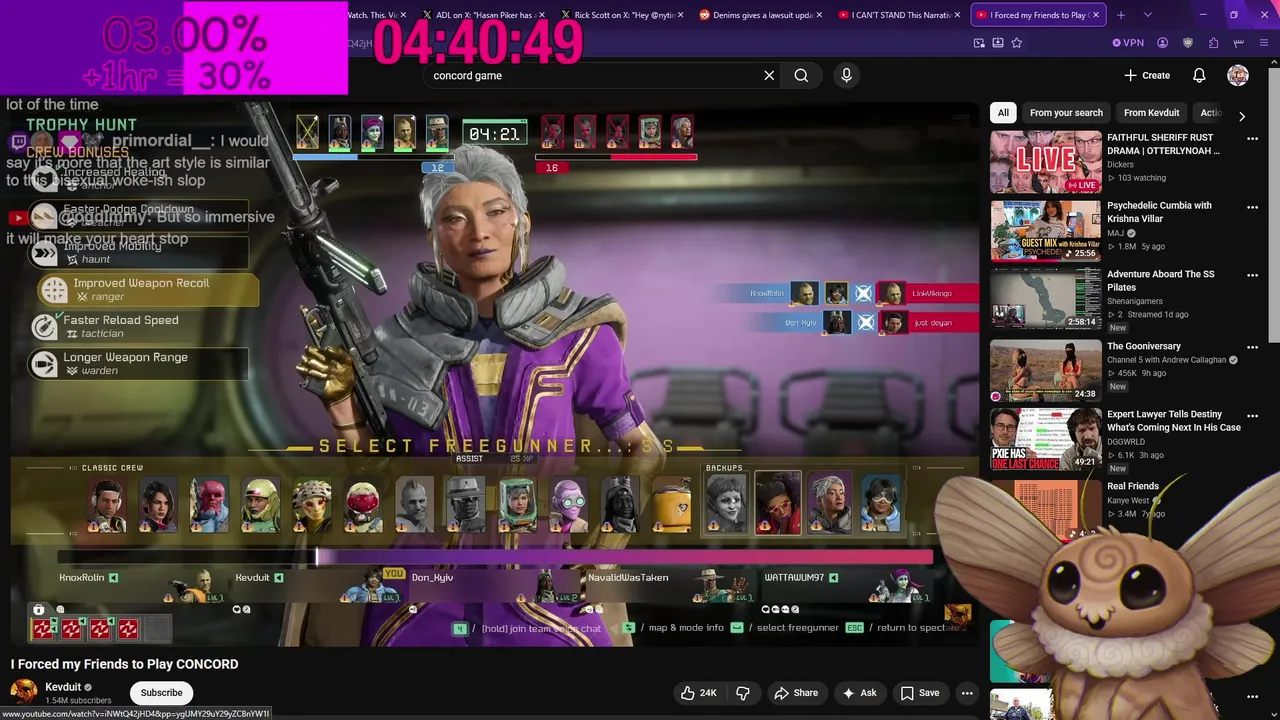Open the browser extensions puzzle icon
This screenshot has height=720, width=1280.
[1213, 43]
